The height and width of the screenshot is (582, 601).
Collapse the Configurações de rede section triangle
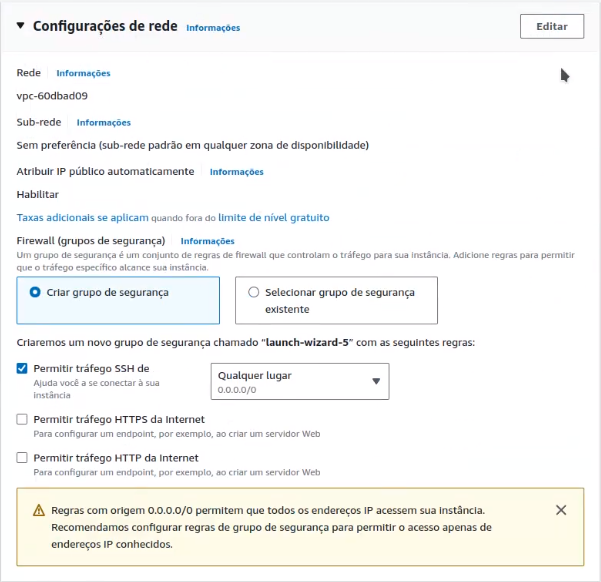[20, 26]
